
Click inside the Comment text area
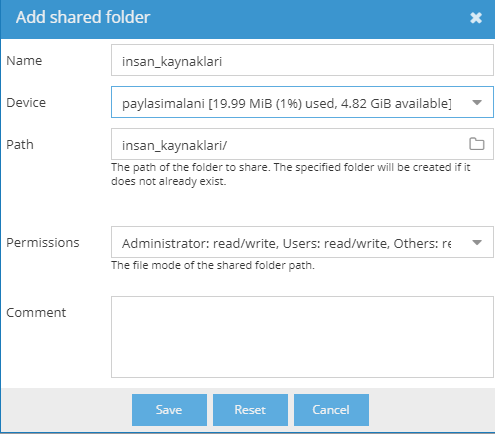pos(302,337)
